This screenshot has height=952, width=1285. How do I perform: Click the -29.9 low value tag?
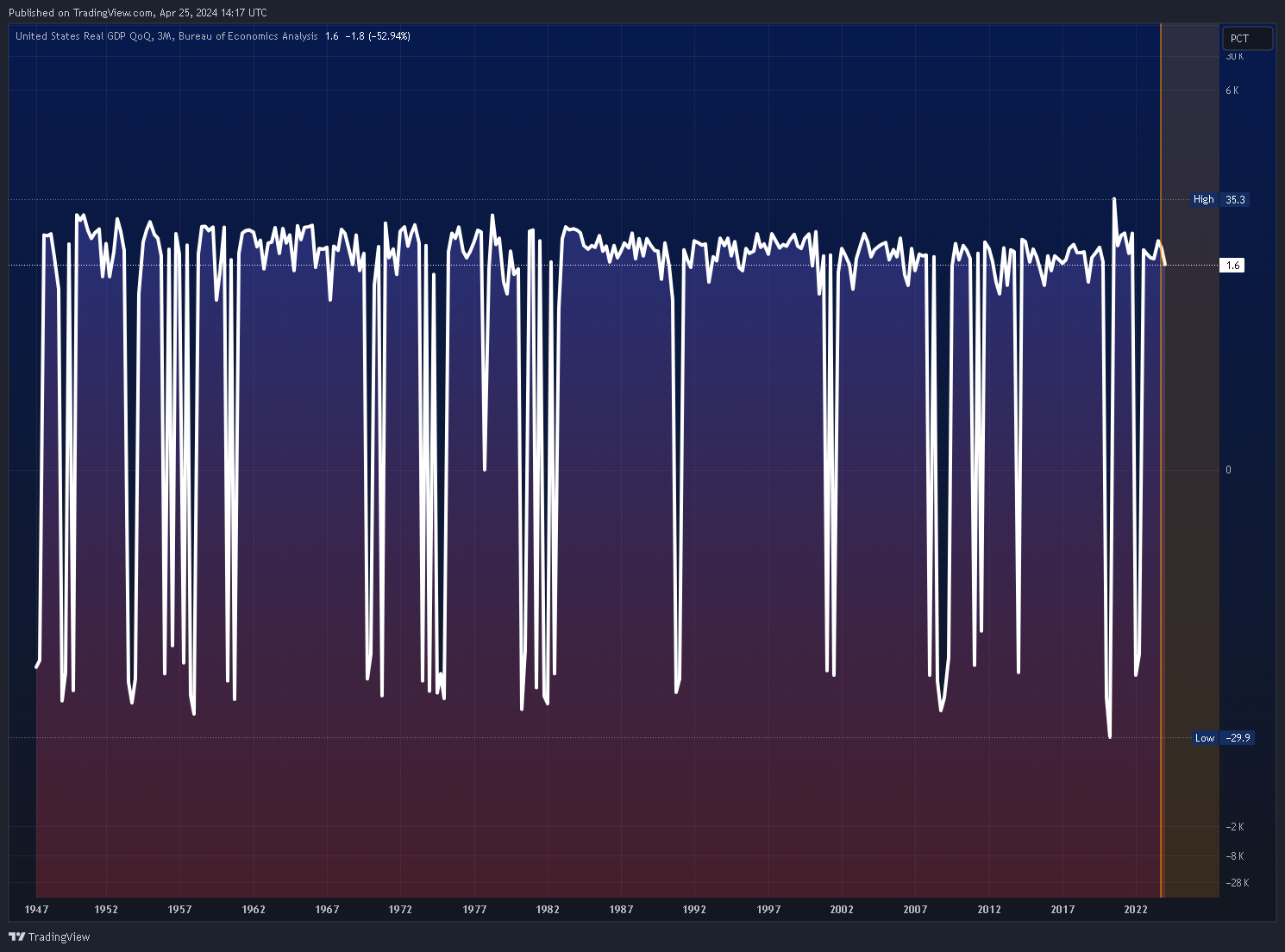click(1238, 738)
